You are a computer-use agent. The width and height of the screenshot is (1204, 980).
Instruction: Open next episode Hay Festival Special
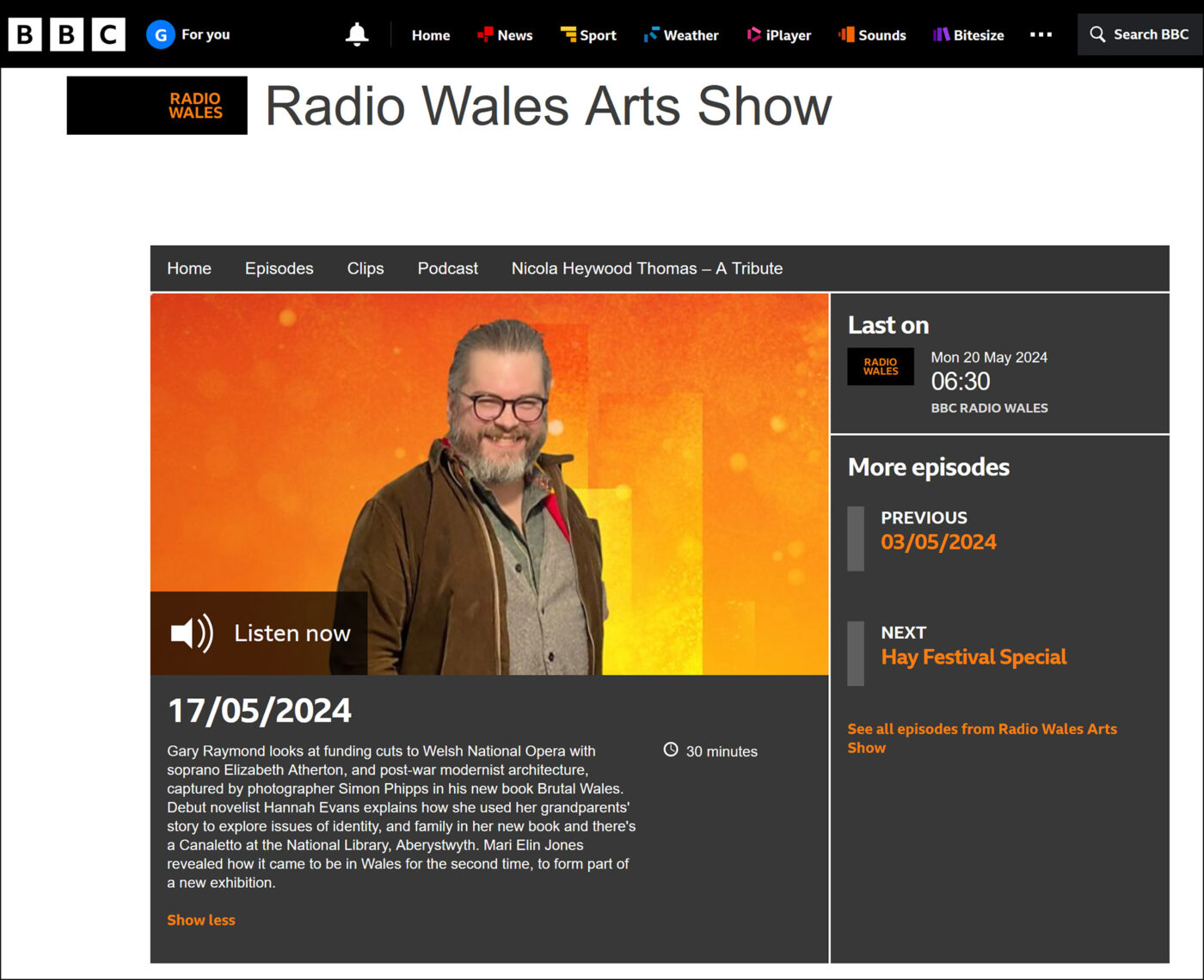pos(974,657)
